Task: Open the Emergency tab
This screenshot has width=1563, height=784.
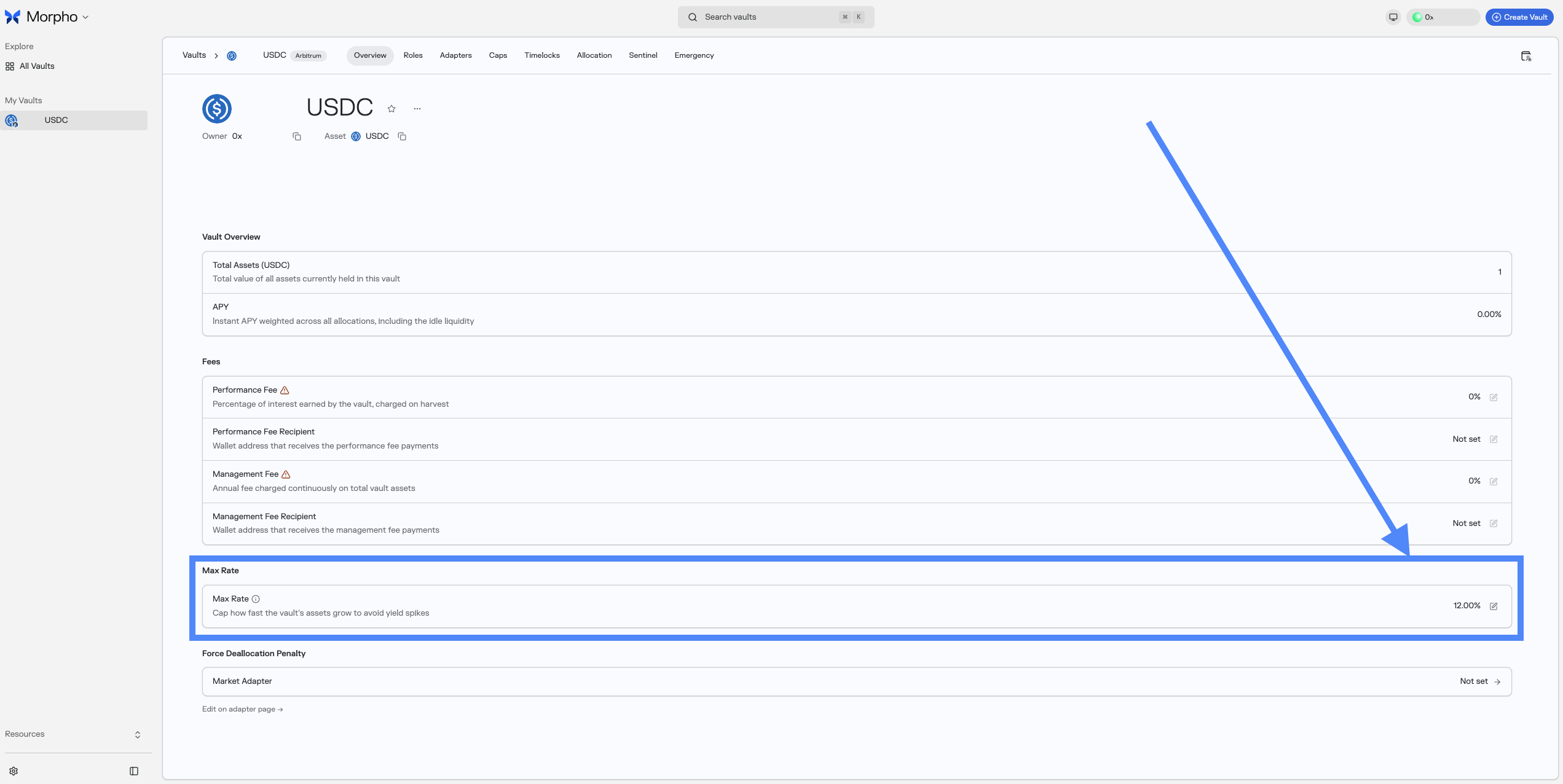Action: (694, 55)
